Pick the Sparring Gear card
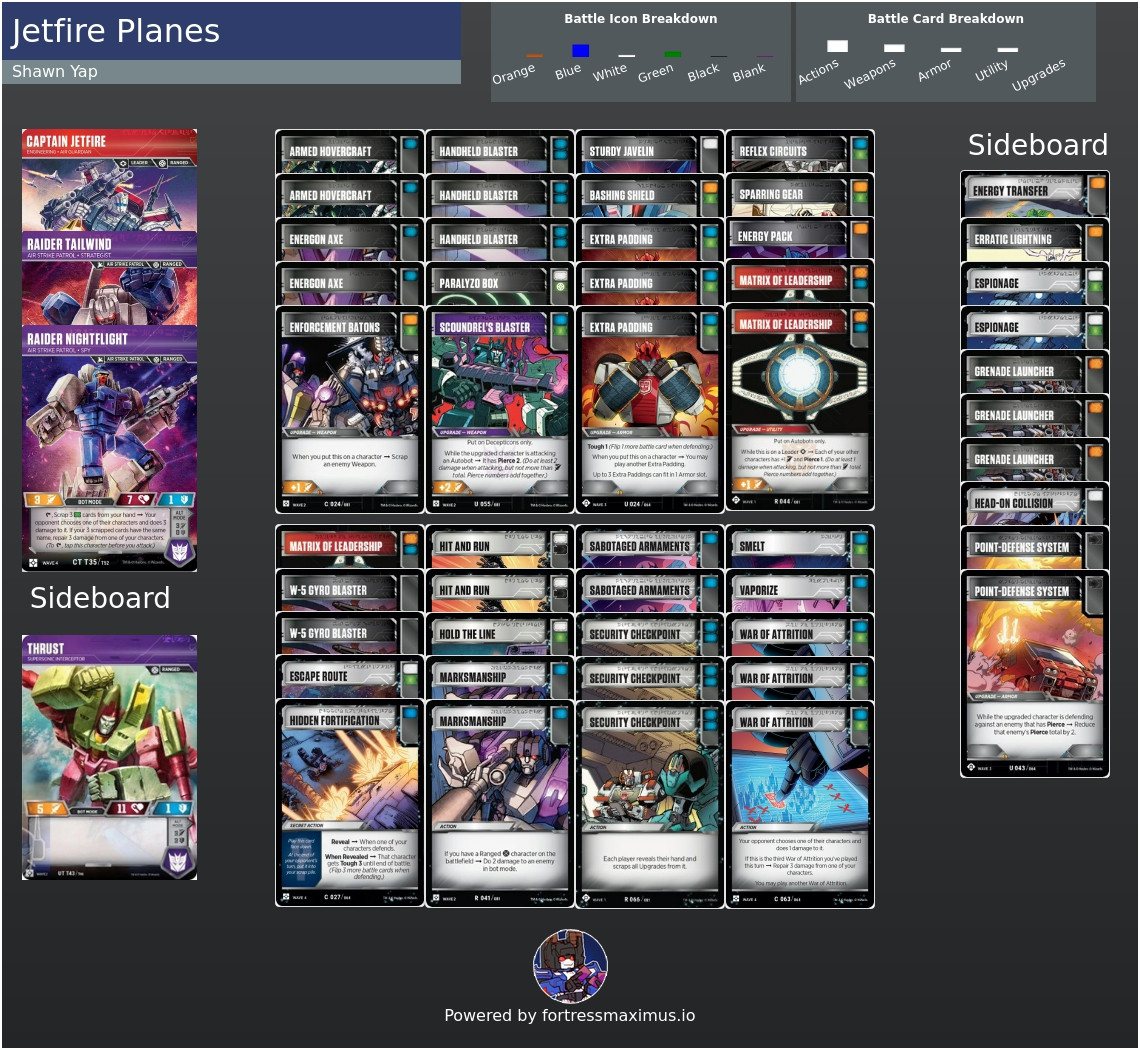1140x1050 pixels. [x=800, y=194]
